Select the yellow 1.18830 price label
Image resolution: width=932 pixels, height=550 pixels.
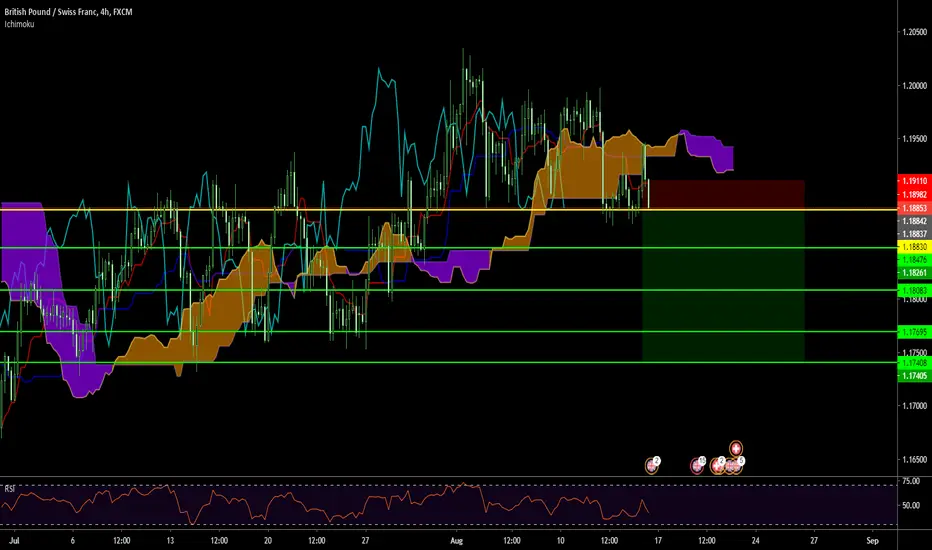pyautogui.click(x=914, y=247)
